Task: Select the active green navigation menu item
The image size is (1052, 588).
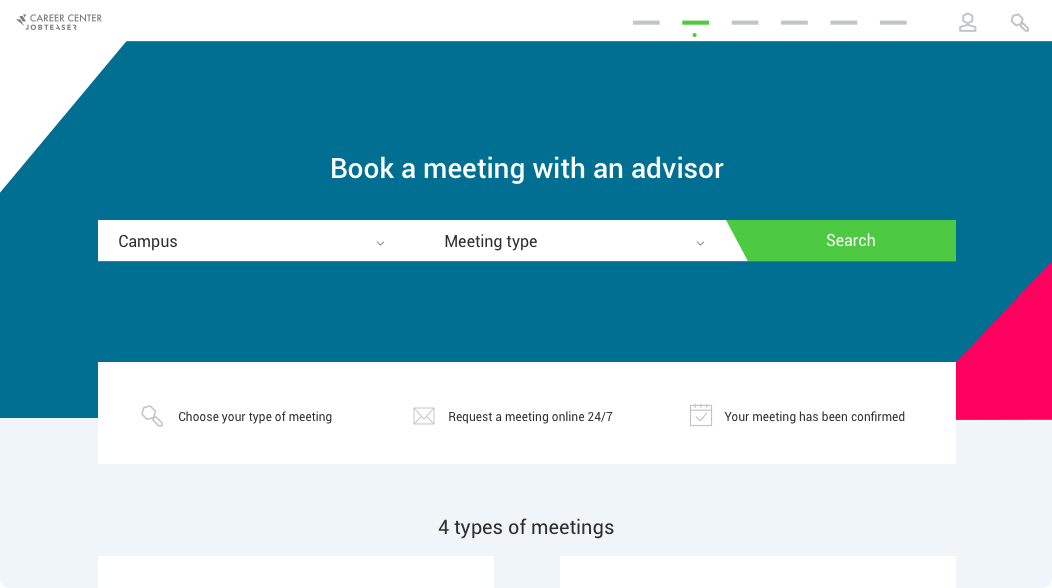Action: pos(695,23)
